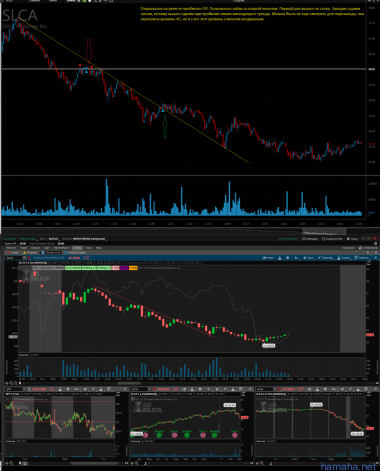Open the main chart Studies menu

344,258
